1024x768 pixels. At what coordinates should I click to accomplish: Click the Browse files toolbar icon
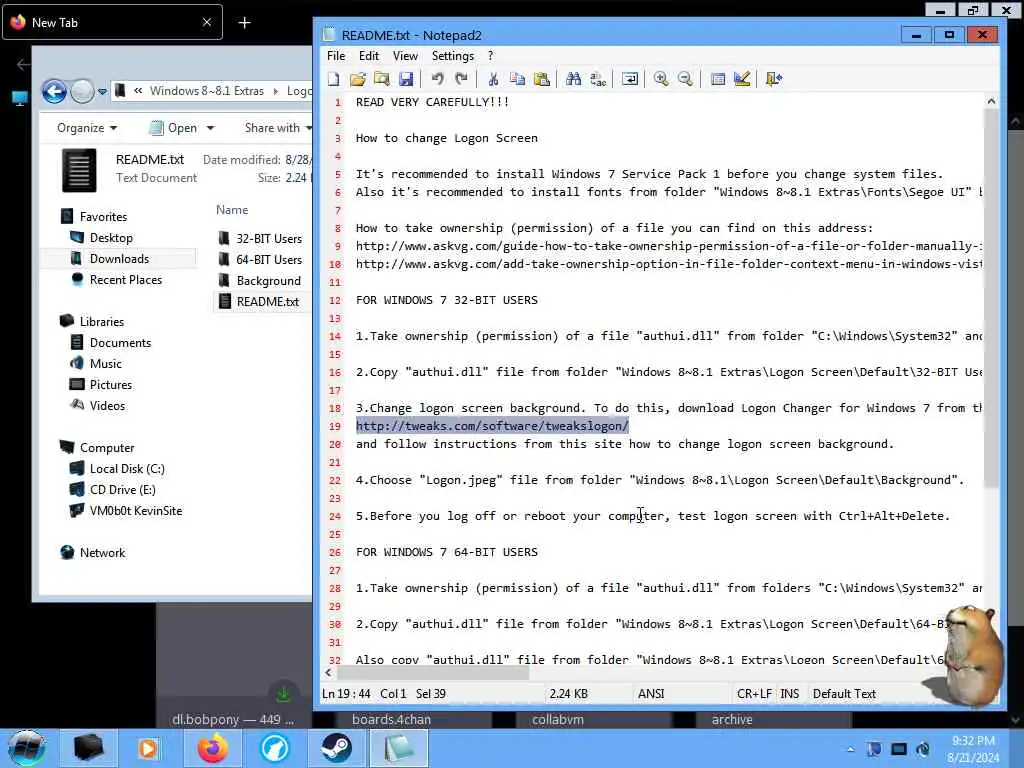click(381, 79)
